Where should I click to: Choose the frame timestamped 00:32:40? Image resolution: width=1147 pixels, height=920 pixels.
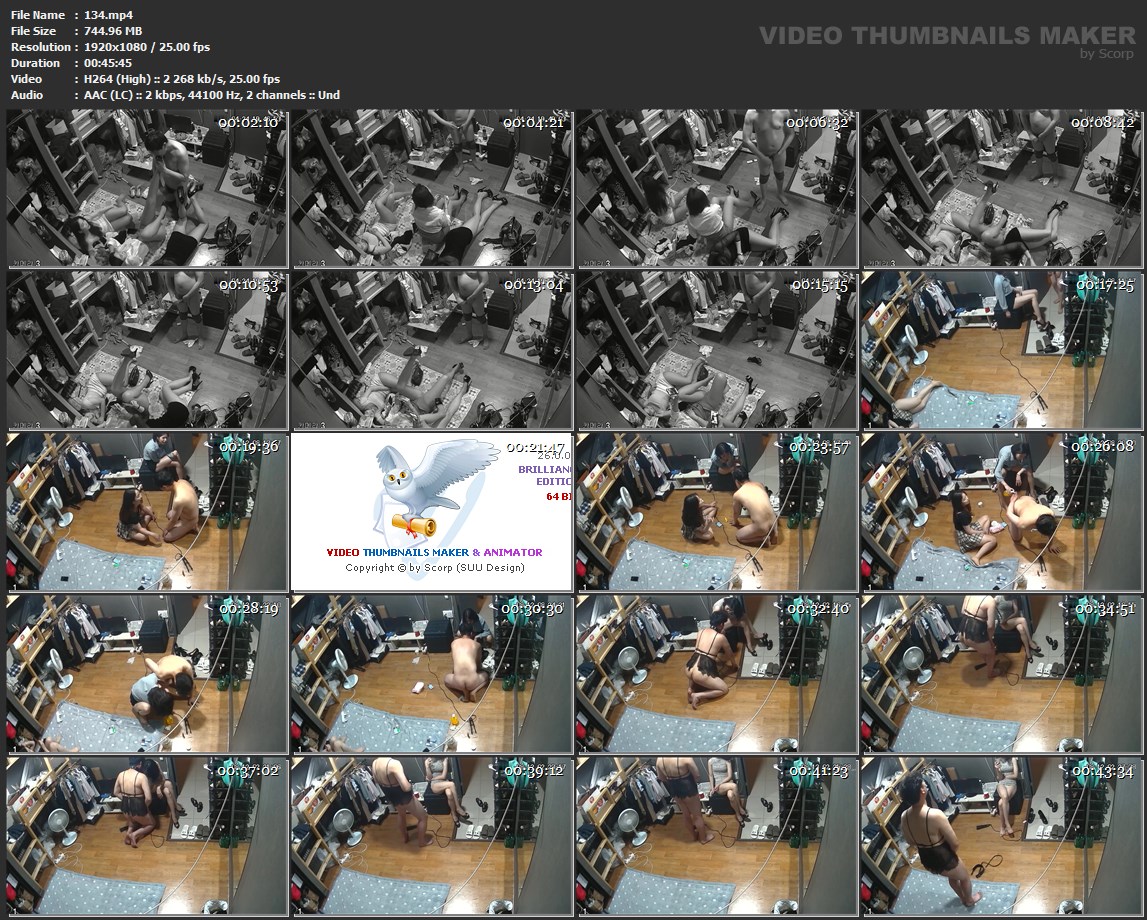click(x=716, y=674)
